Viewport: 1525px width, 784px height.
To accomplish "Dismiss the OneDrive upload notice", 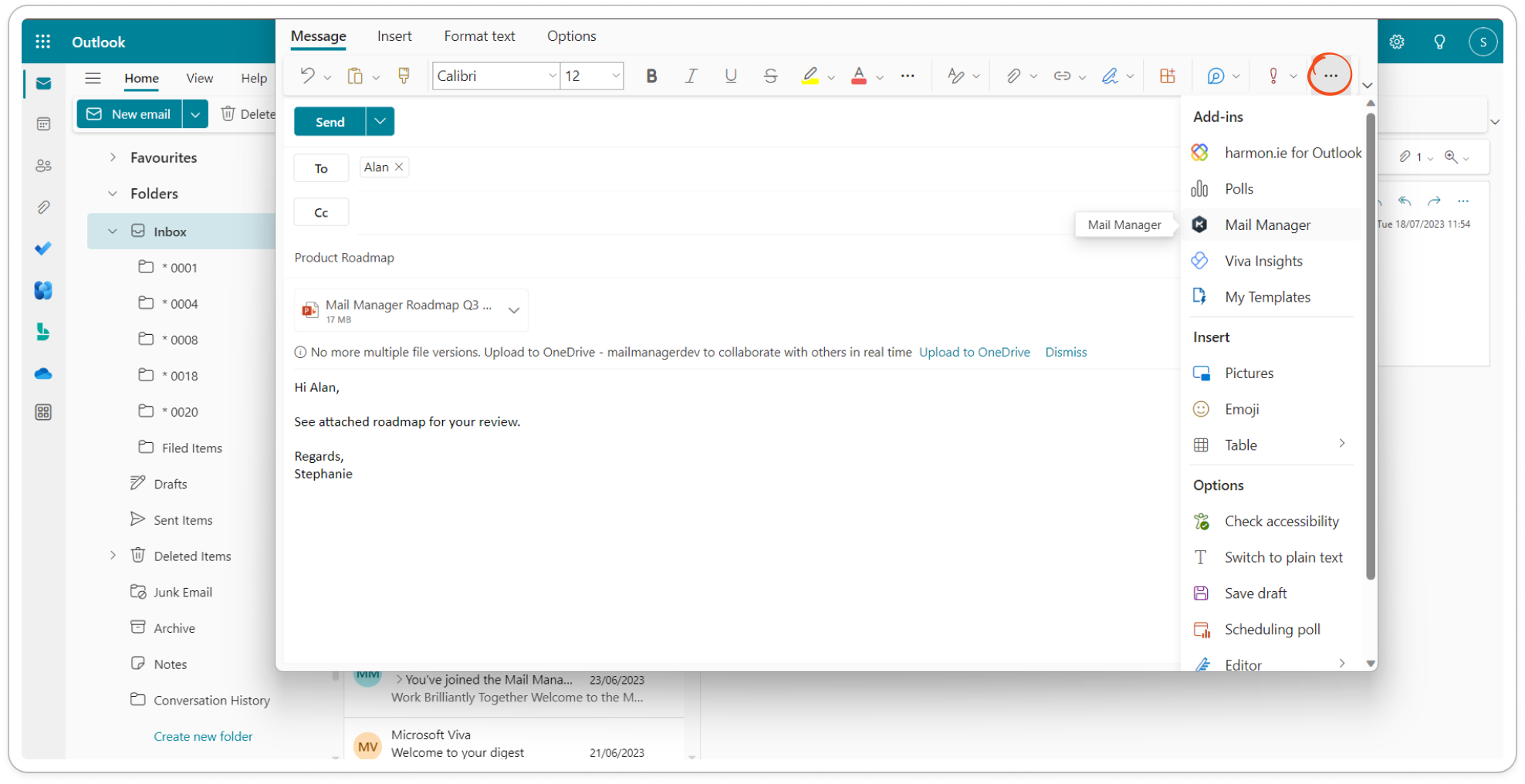I will [1066, 352].
